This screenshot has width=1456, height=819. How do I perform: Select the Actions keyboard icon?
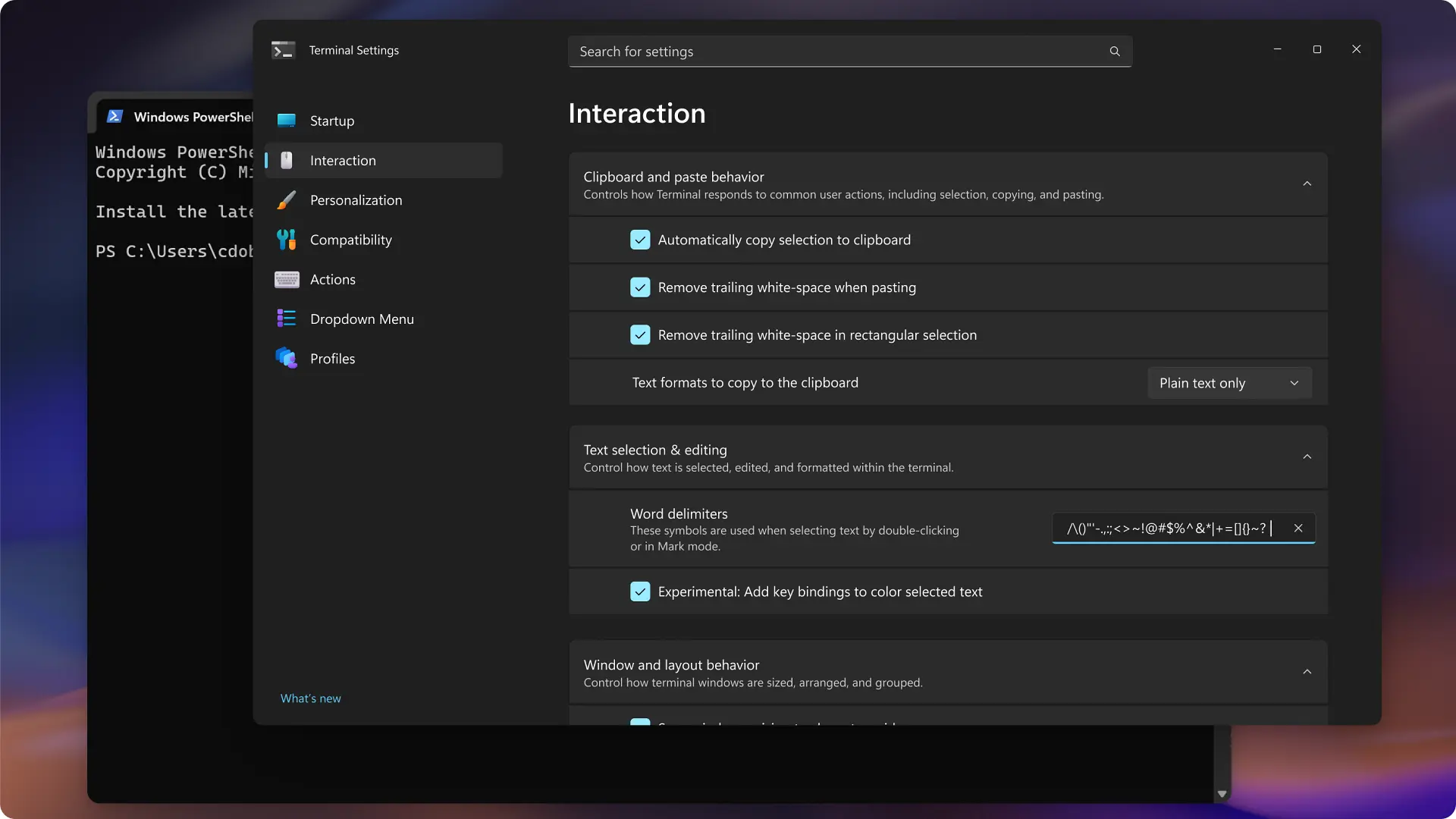click(286, 279)
